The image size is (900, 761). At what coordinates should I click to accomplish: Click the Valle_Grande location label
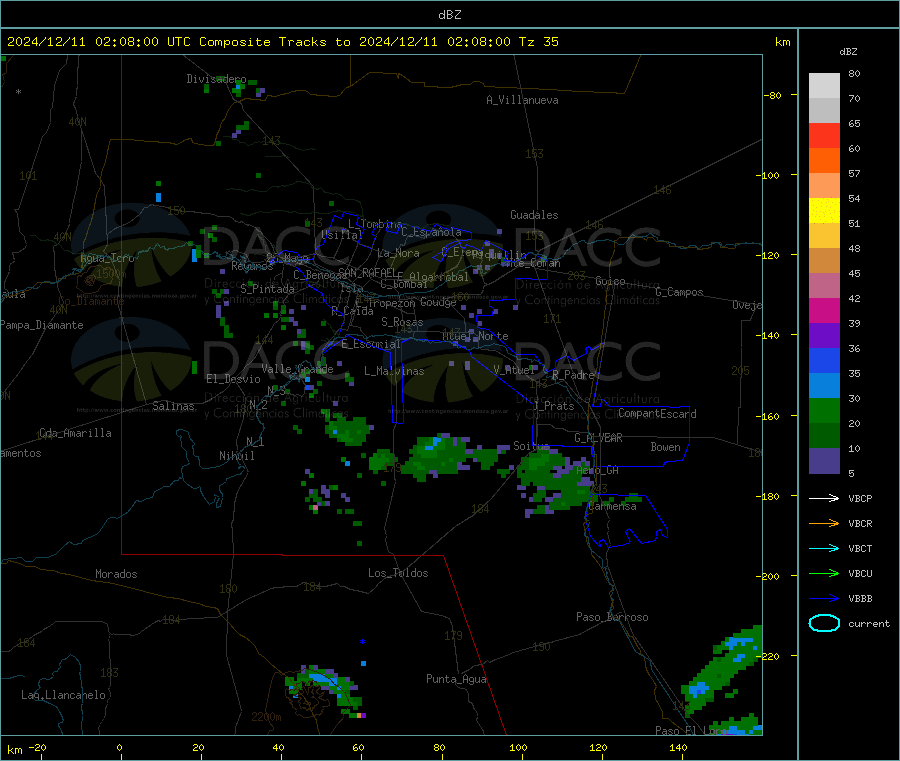(x=297, y=369)
